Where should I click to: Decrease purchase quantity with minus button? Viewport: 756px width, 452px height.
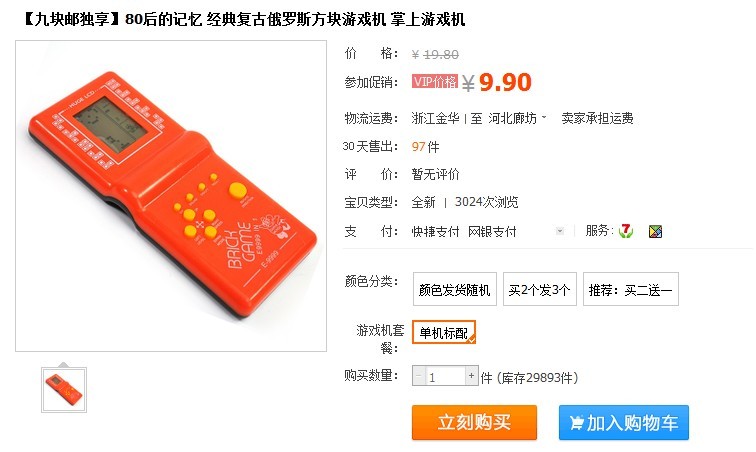coord(418,375)
